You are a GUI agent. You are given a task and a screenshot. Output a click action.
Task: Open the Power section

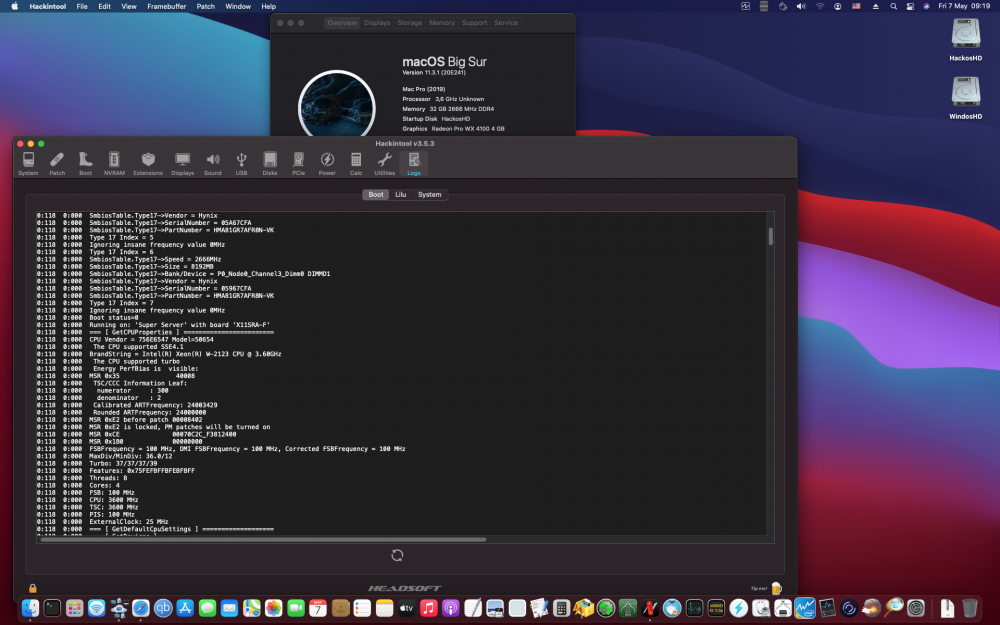327,163
